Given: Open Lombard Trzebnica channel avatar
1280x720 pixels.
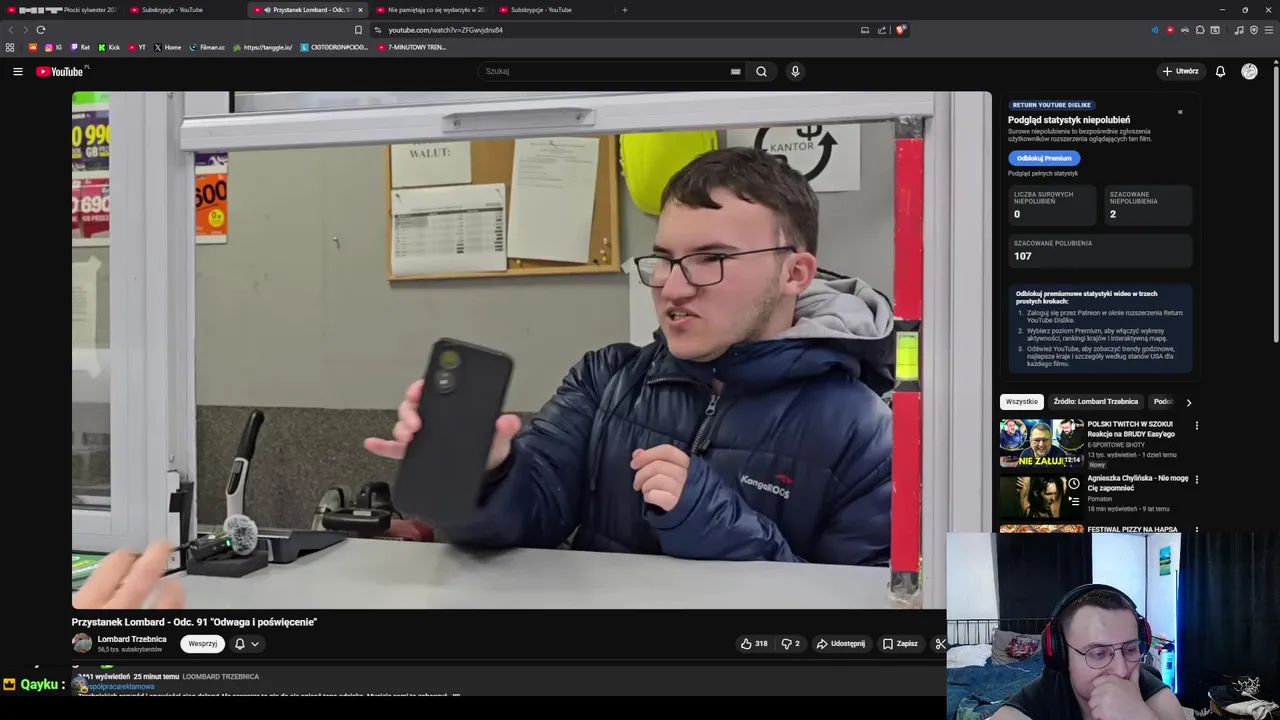Looking at the screenshot, I should (82, 644).
